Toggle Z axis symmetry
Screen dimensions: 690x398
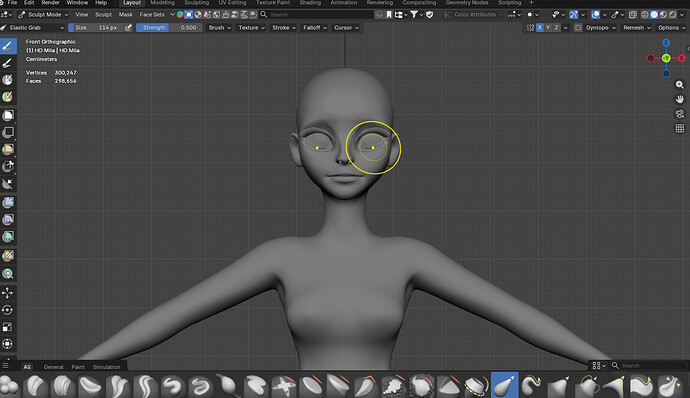click(x=557, y=28)
